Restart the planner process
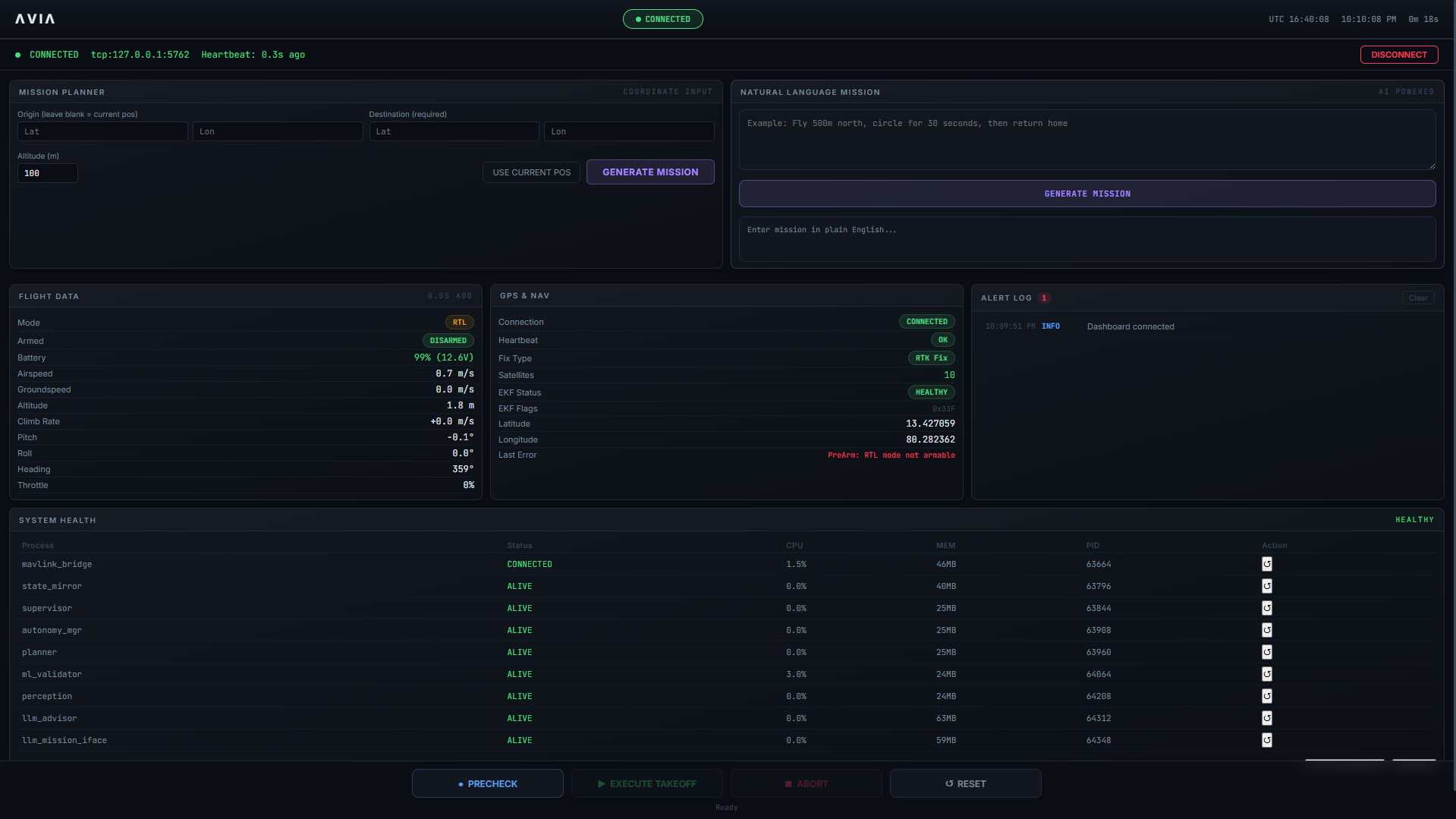The image size is (1456, 819). click(x=1266, y=652)
